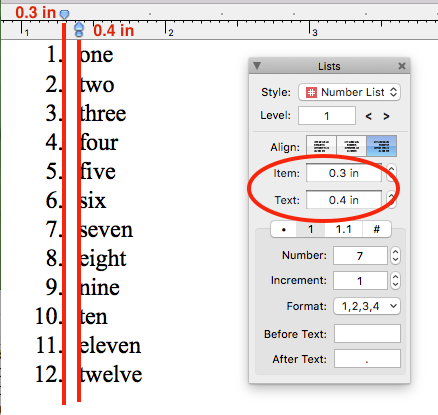Click the Before Text input field
Image resolution: width=438 pixels, height=415 pixels.
(x=367, y=333)
